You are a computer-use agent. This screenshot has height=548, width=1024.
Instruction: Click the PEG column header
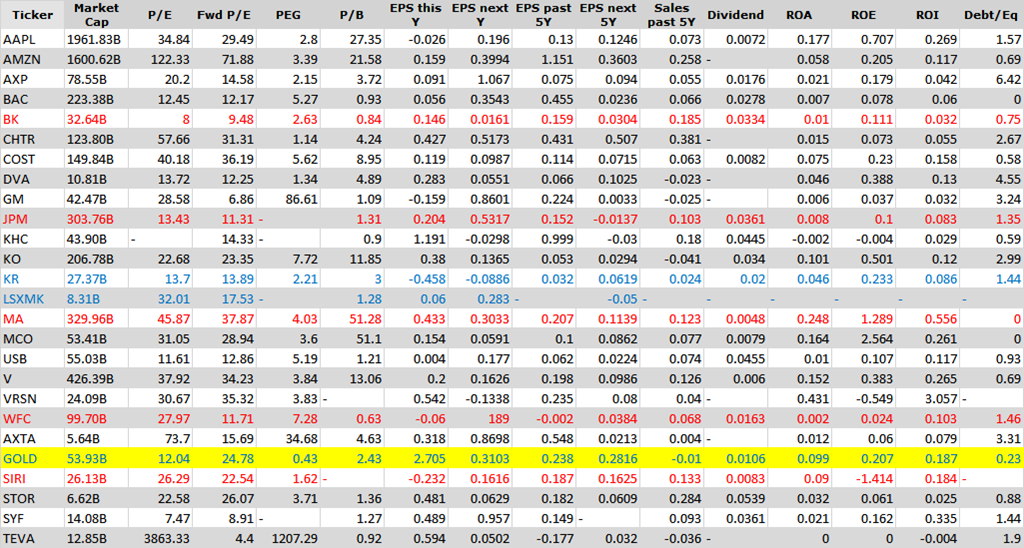[289, 14]
